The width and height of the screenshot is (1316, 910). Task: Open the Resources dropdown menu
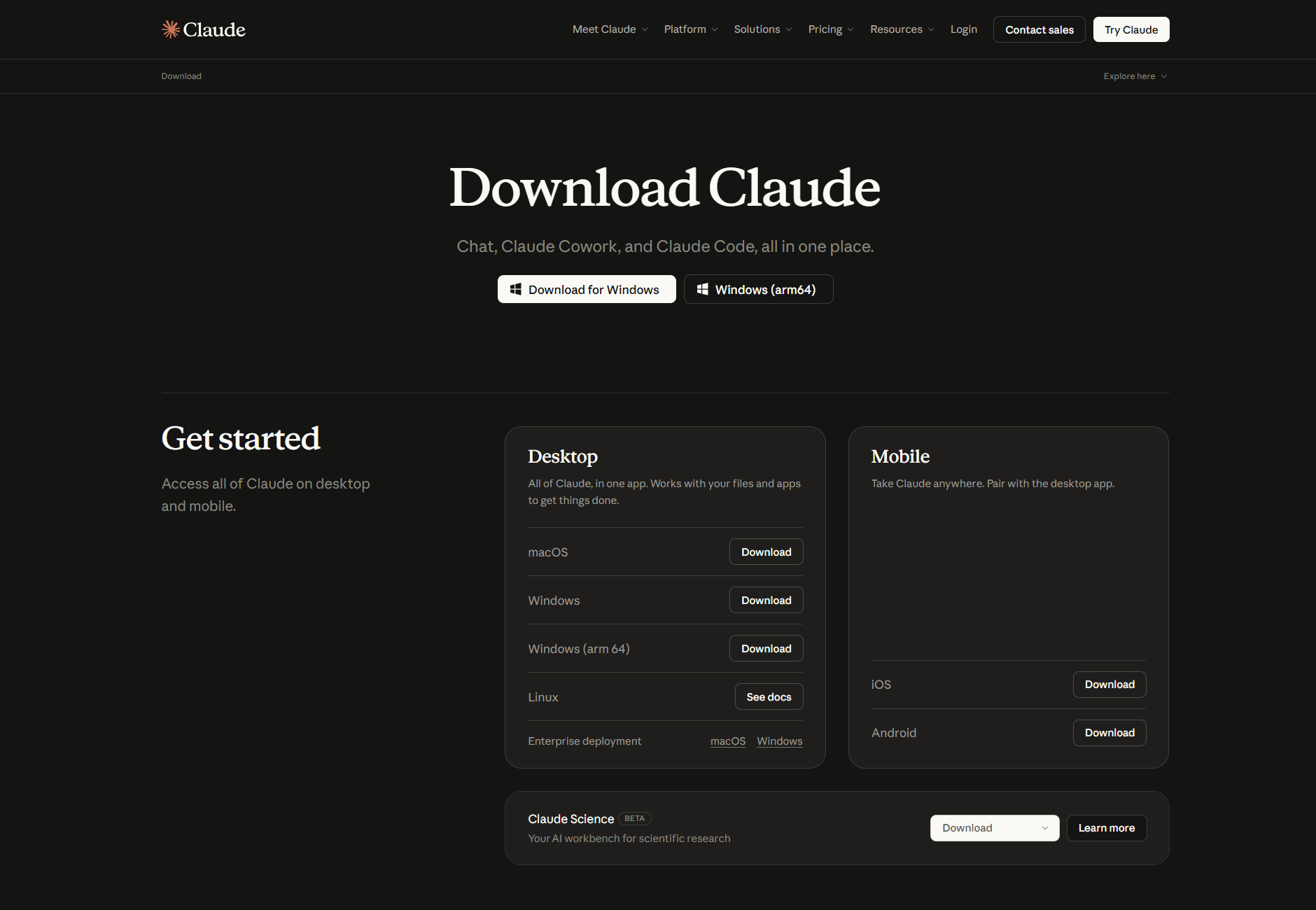(x=902, y=29)
